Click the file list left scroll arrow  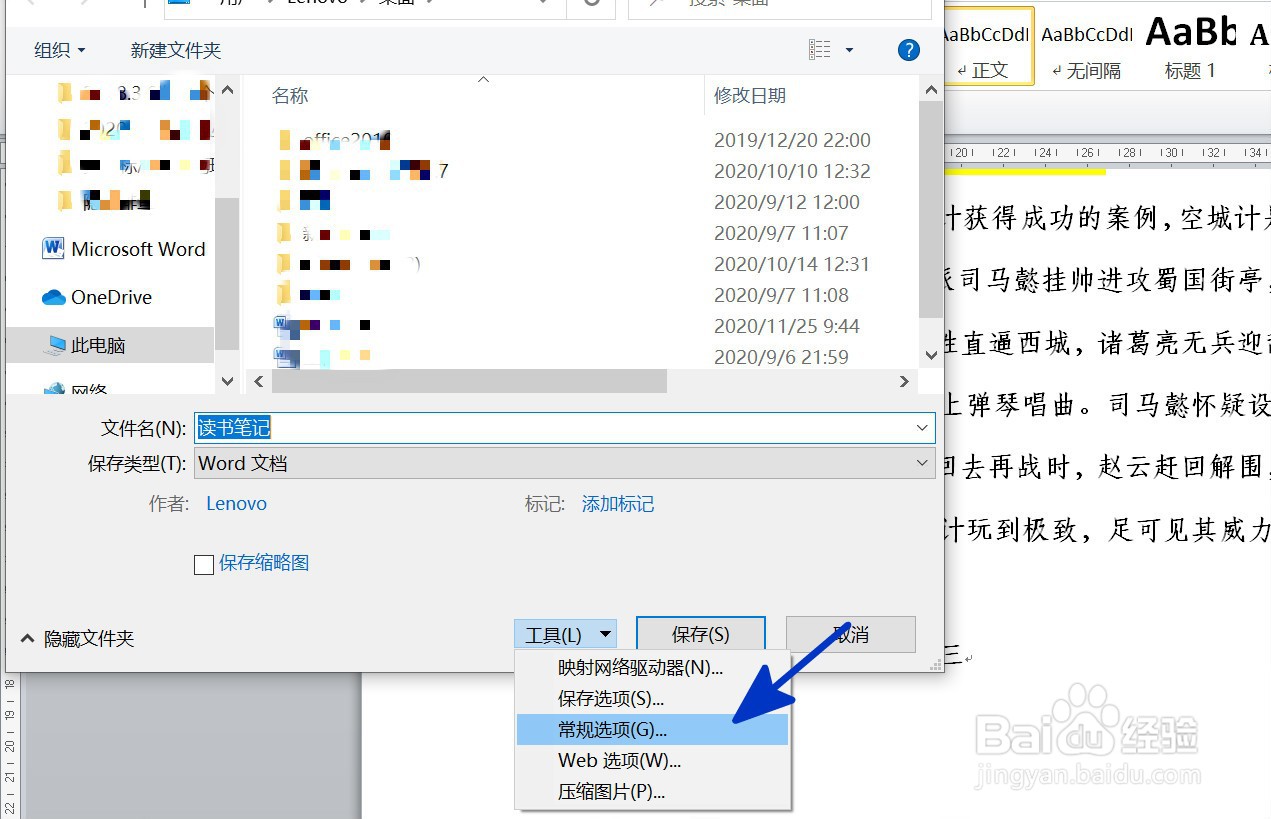click(x=257, y=381)
